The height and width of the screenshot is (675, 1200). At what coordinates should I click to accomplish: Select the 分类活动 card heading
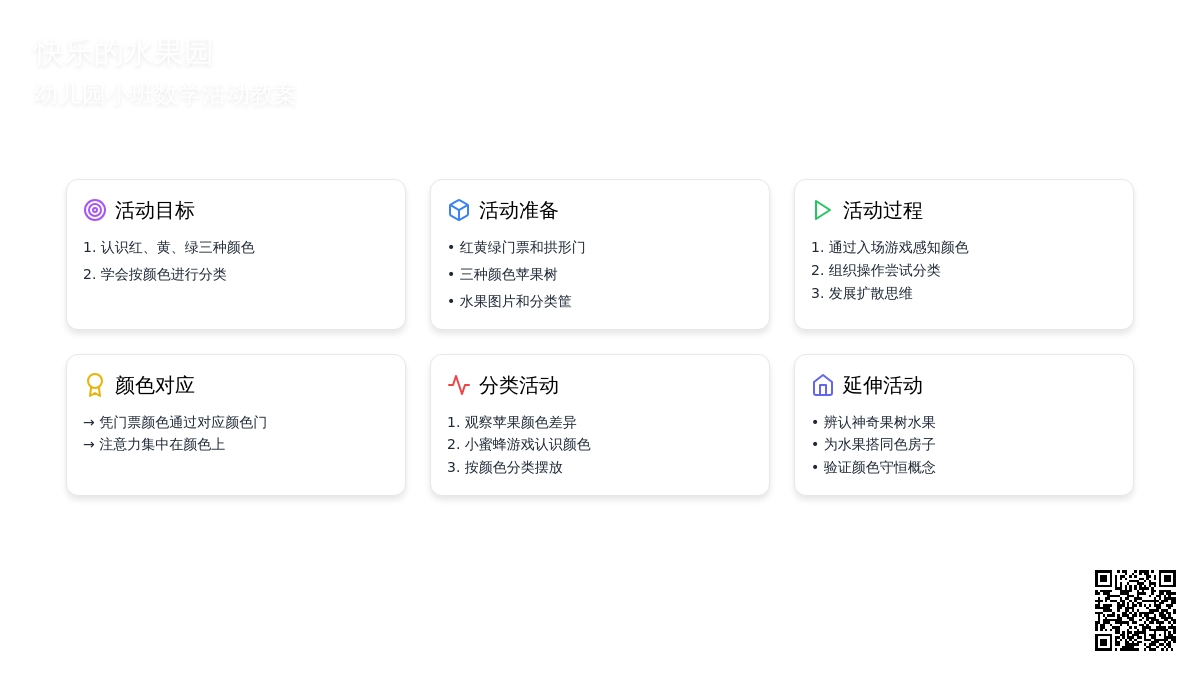tap(518, 385)
